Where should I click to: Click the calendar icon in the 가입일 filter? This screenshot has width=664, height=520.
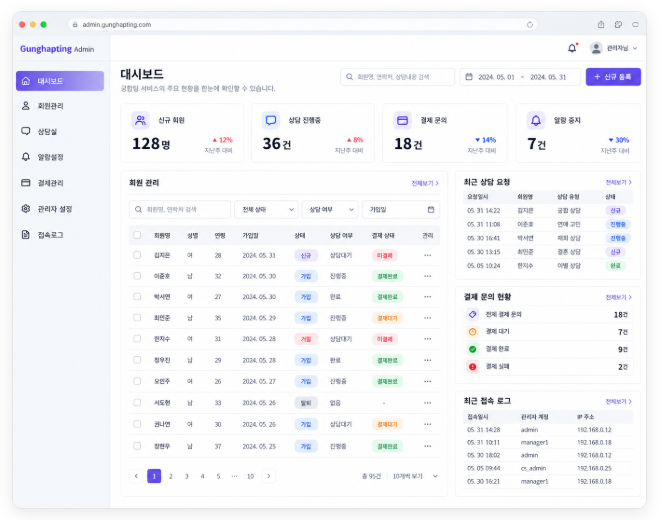pos(431,209)
